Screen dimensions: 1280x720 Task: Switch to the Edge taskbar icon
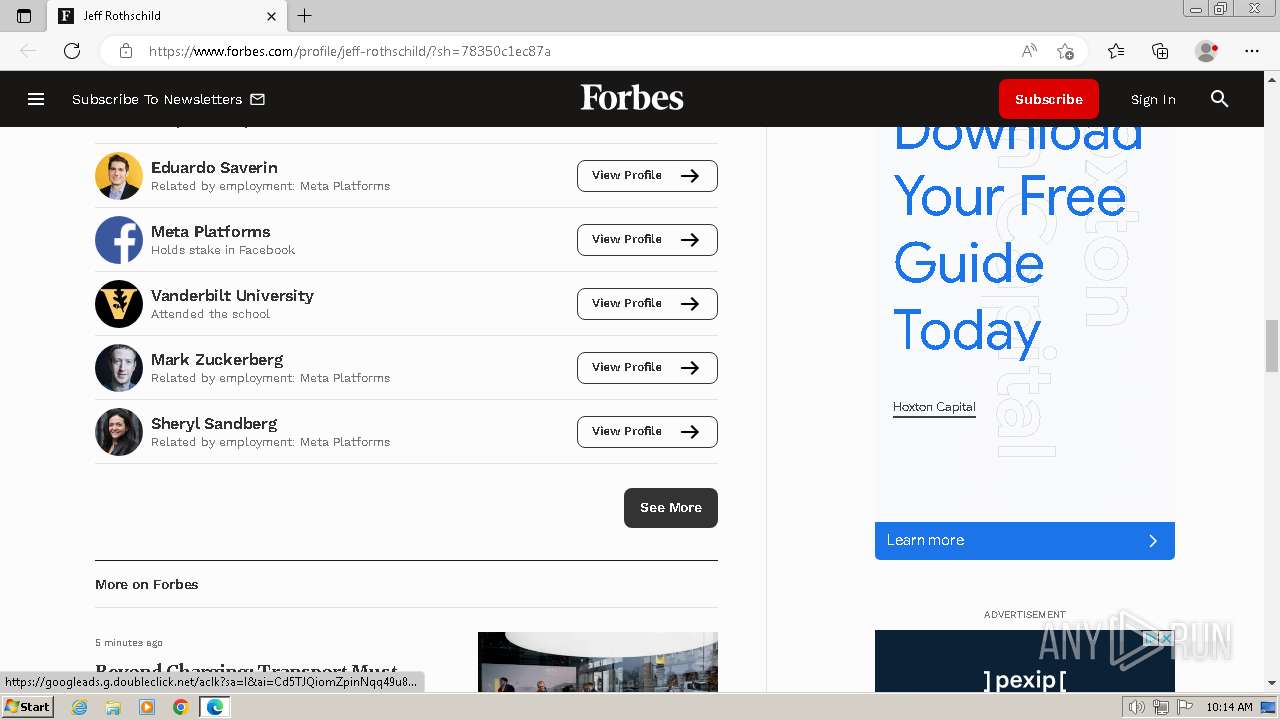214,707
